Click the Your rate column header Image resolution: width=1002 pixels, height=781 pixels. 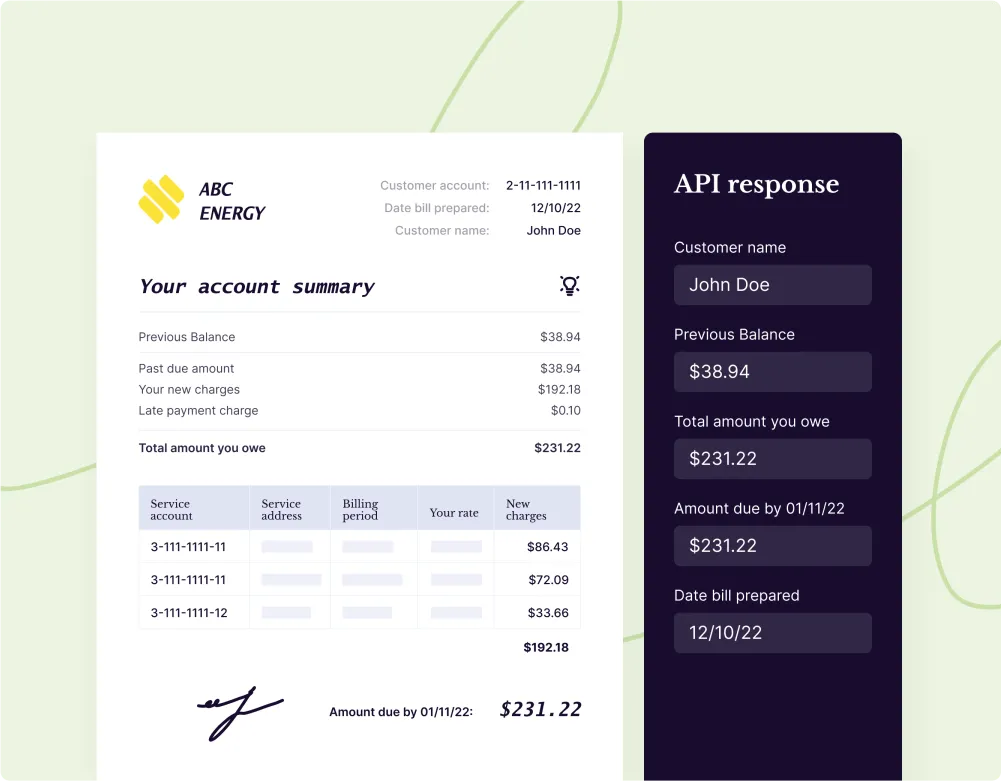coord(454,513)
